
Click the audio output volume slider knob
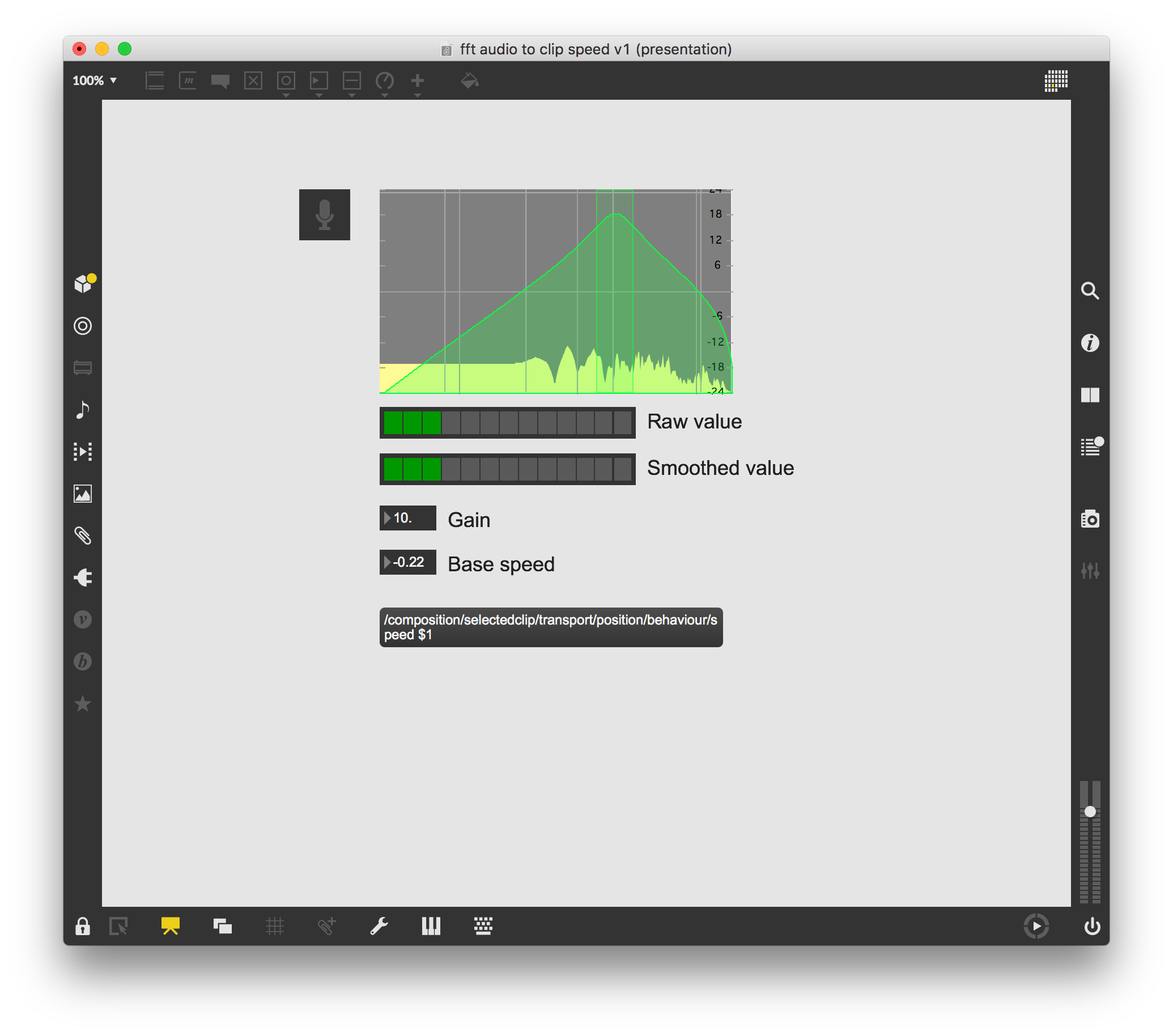pos(1090,812)
